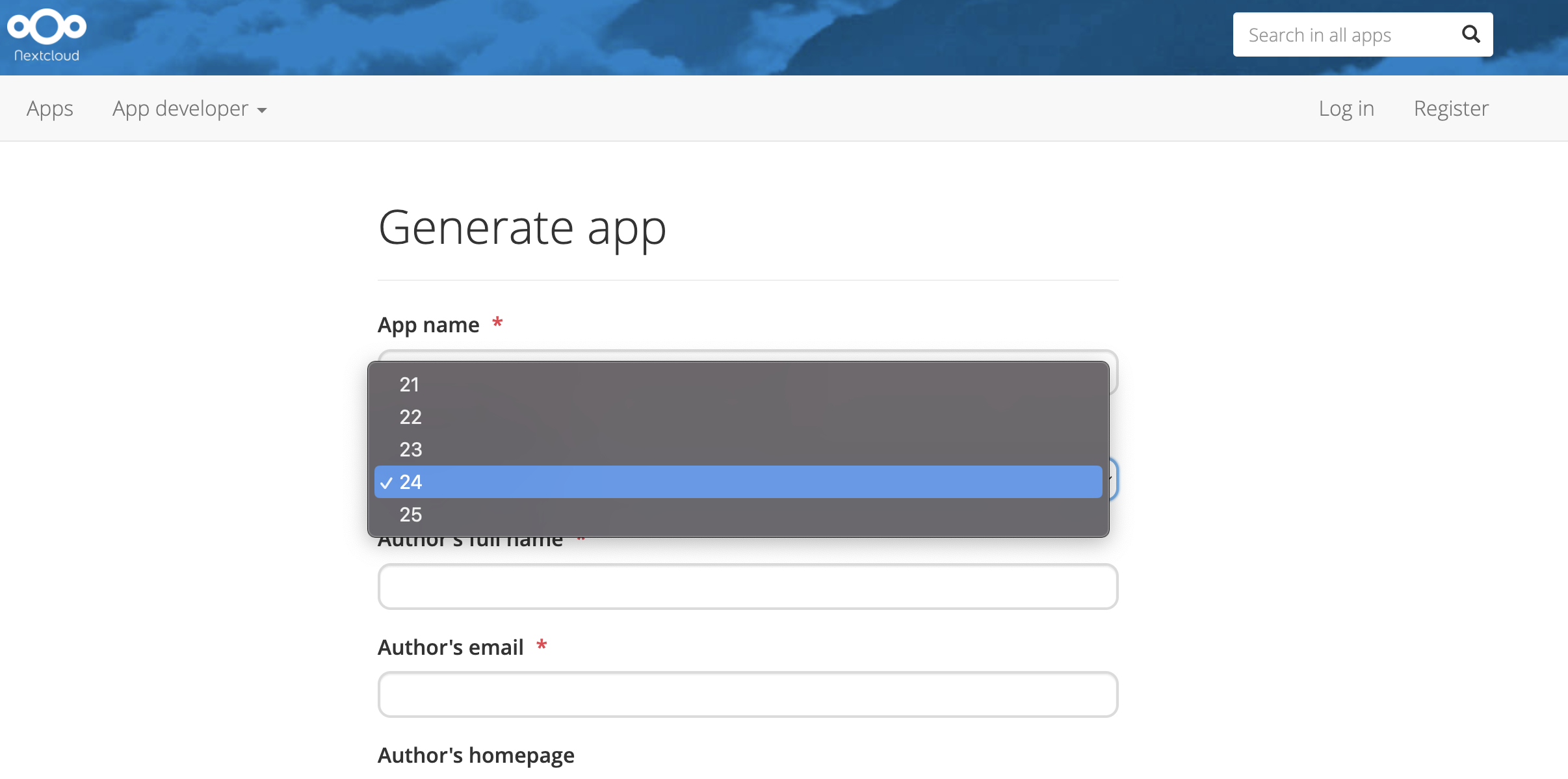Click the 'Search in all apps' field
The width and height of the screenshot is (1568, 779).
point(1339,34)
